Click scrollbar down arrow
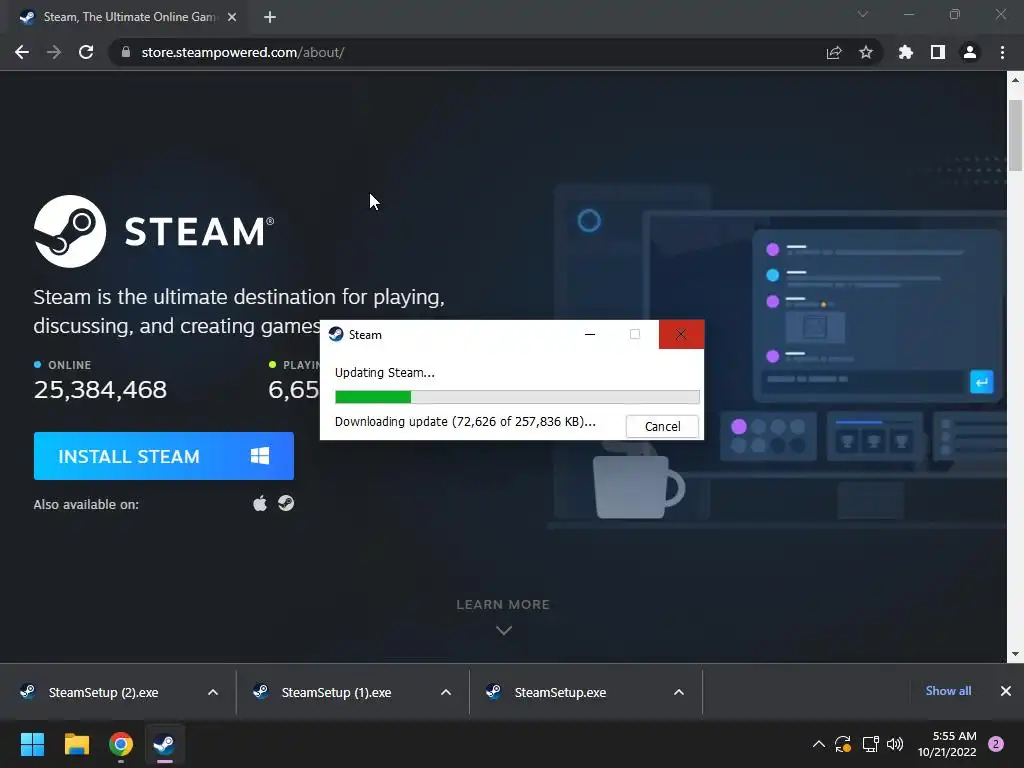The height and width of the screenshot is (768, 1024). tap(1015, 654)
